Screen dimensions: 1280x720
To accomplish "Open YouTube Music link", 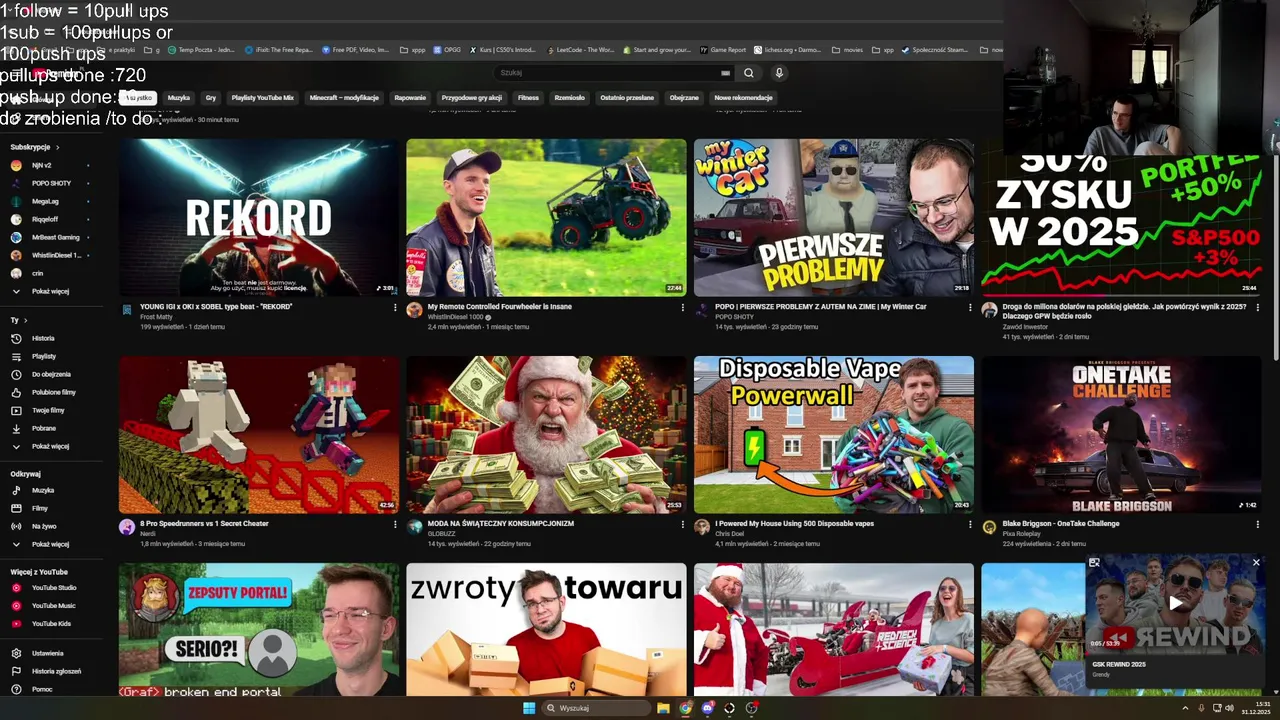I will [x=54, y=606].
